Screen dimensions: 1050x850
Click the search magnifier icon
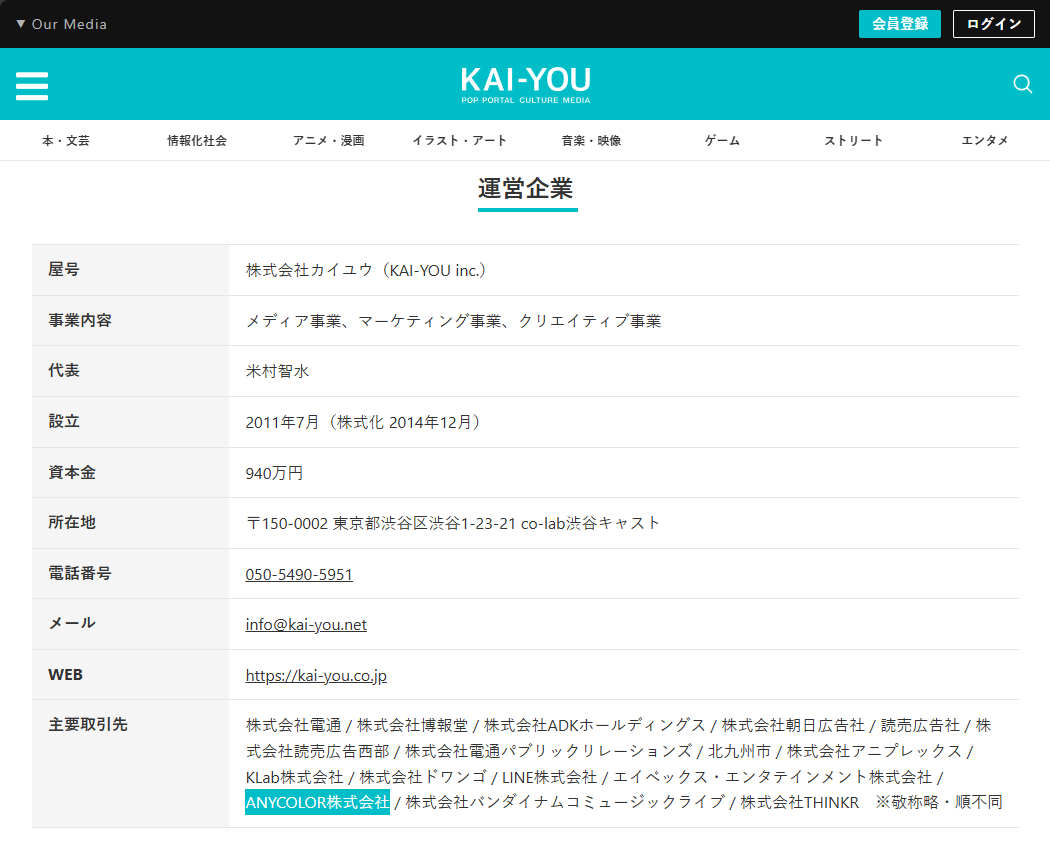click(x=1022, y=84)
